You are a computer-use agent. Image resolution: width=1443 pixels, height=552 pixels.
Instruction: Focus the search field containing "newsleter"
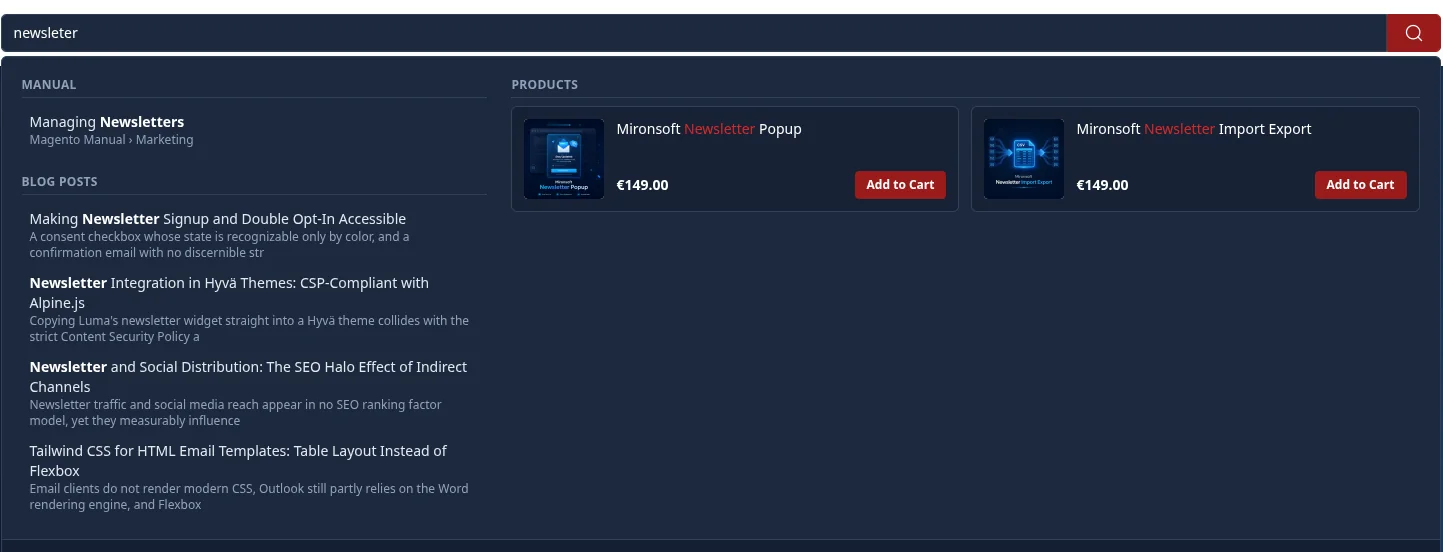click(693, 33)
